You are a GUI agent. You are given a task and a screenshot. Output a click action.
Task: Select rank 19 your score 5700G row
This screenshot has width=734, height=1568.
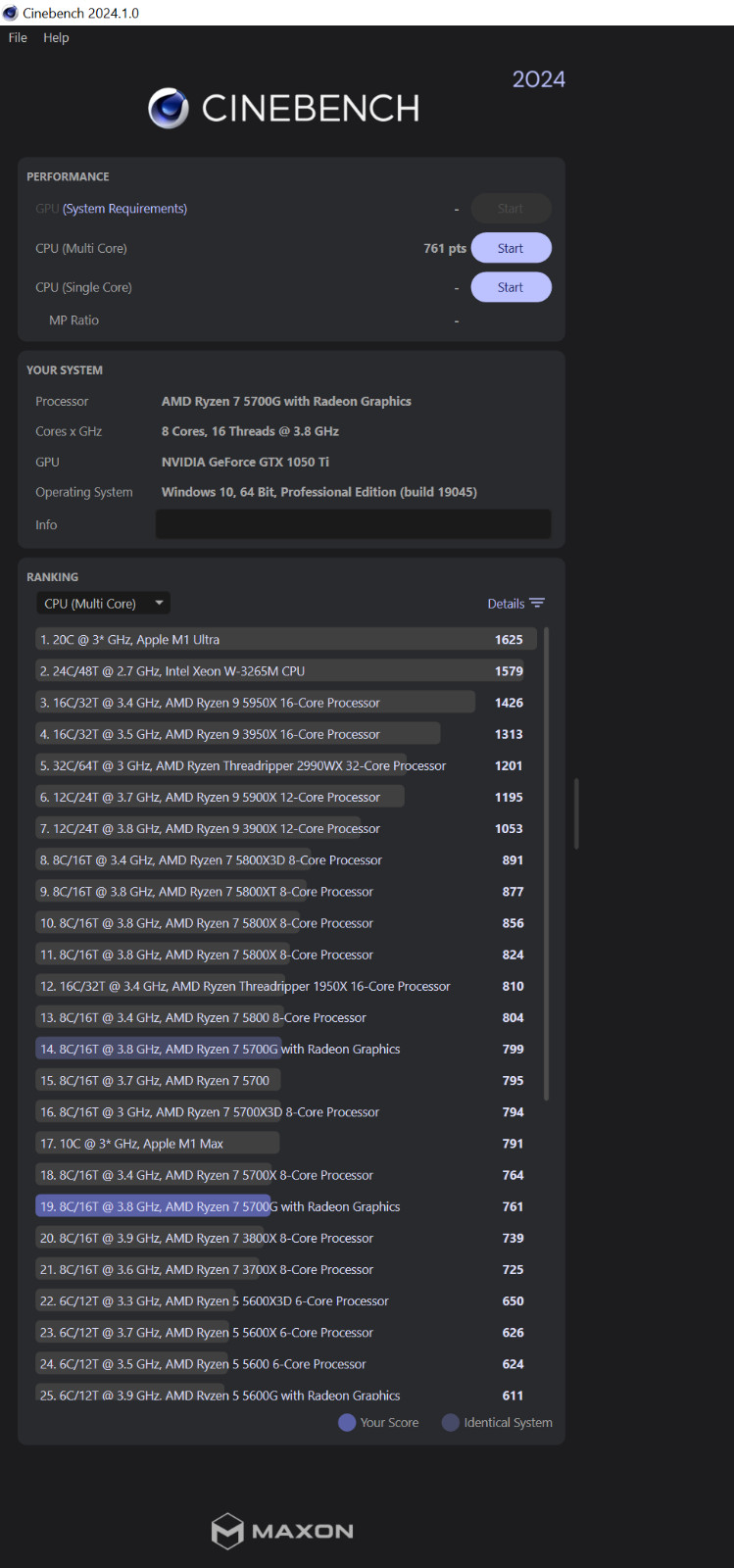(286, 1206)
